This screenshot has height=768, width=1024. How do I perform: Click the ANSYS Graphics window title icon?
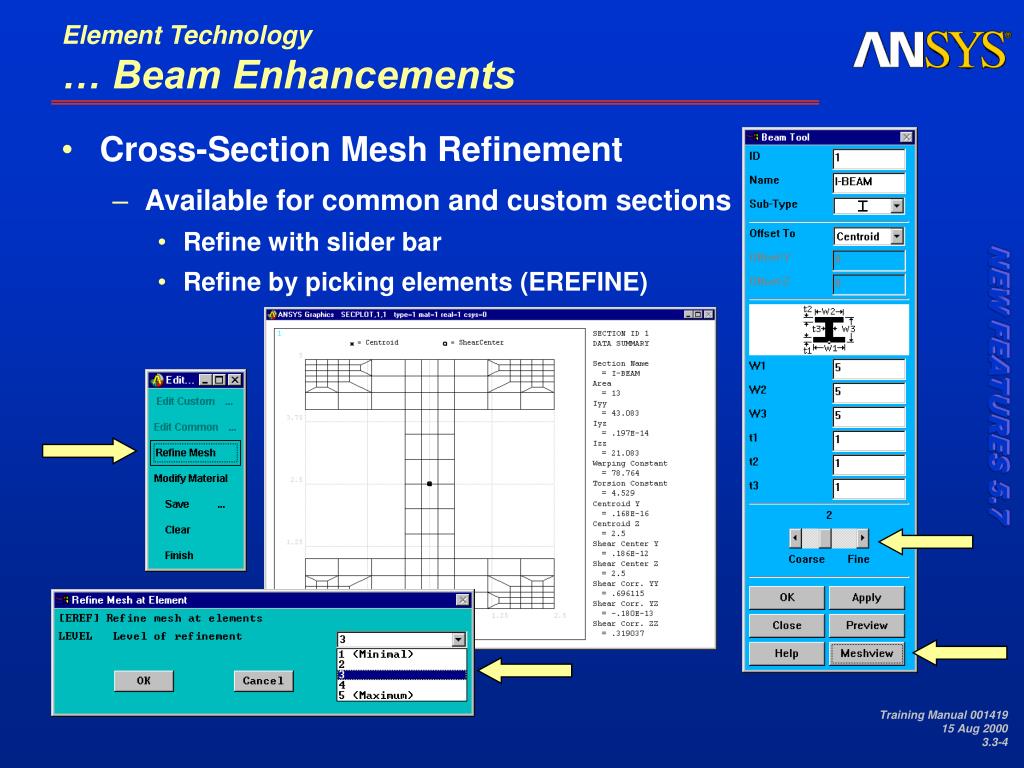(272, 315)
